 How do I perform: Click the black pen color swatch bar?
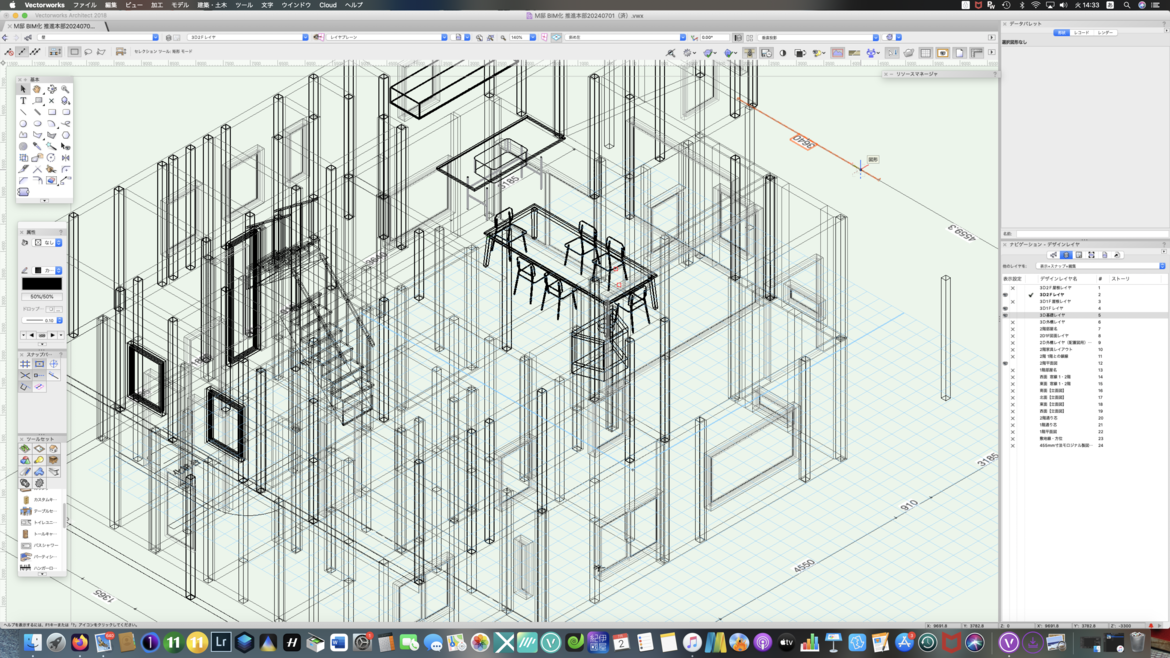coord(42,284)
